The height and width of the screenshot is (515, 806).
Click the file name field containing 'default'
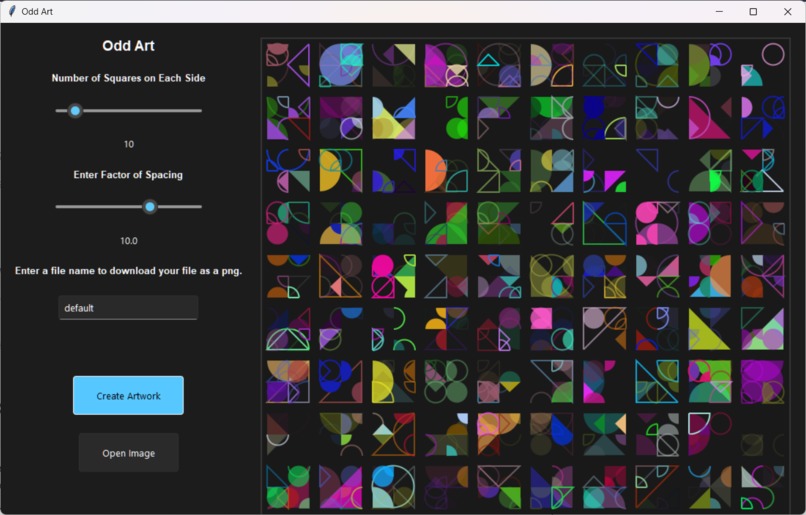128,307
